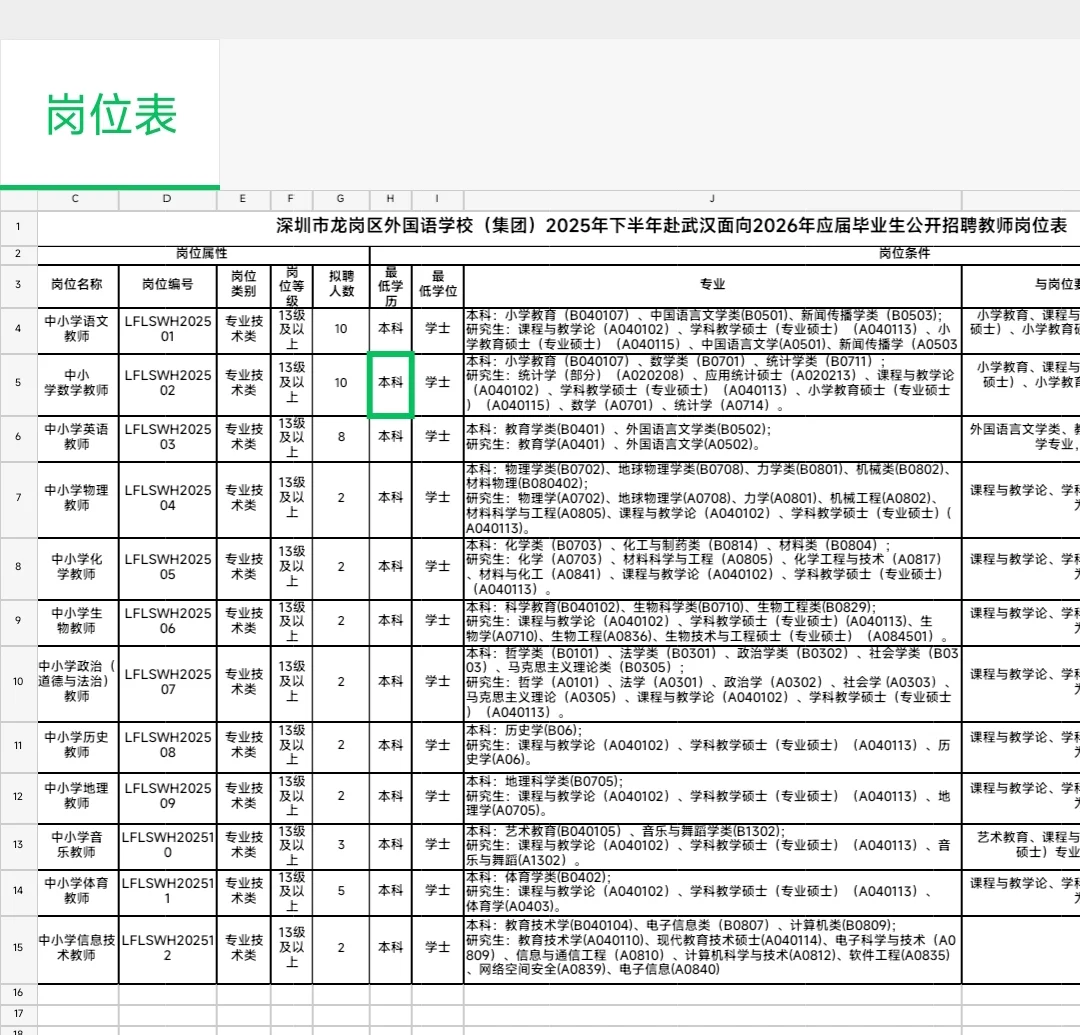Select column F header
This screenshot has height=1035, width=1080.
point(291,199)
